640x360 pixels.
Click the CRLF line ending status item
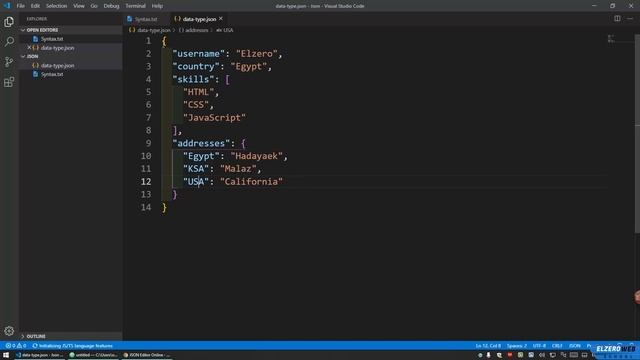[557, 346]
